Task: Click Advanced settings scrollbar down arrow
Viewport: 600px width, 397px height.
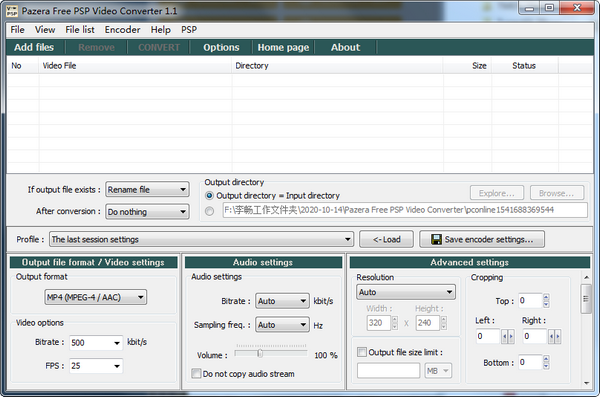Action: [x=586, y=383]
